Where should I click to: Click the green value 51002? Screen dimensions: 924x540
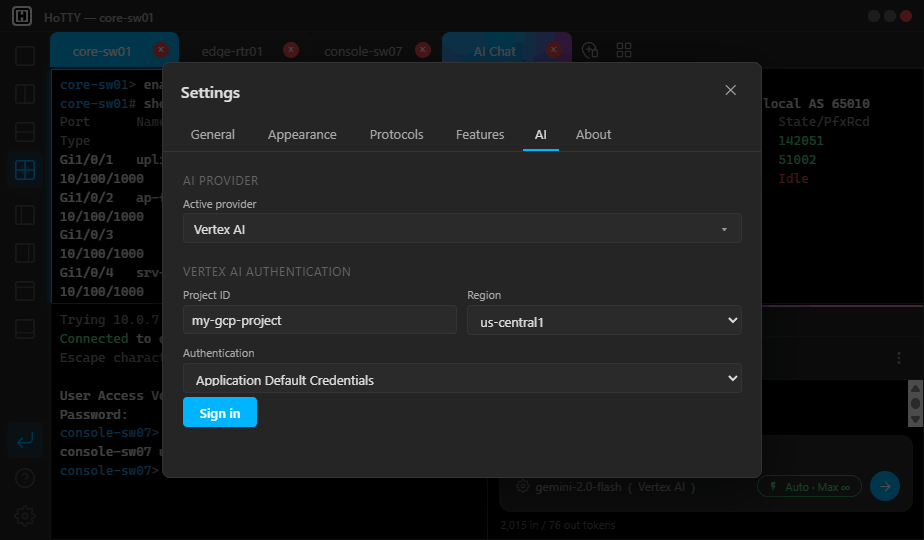pyautogui.click(x=797, y=159)
